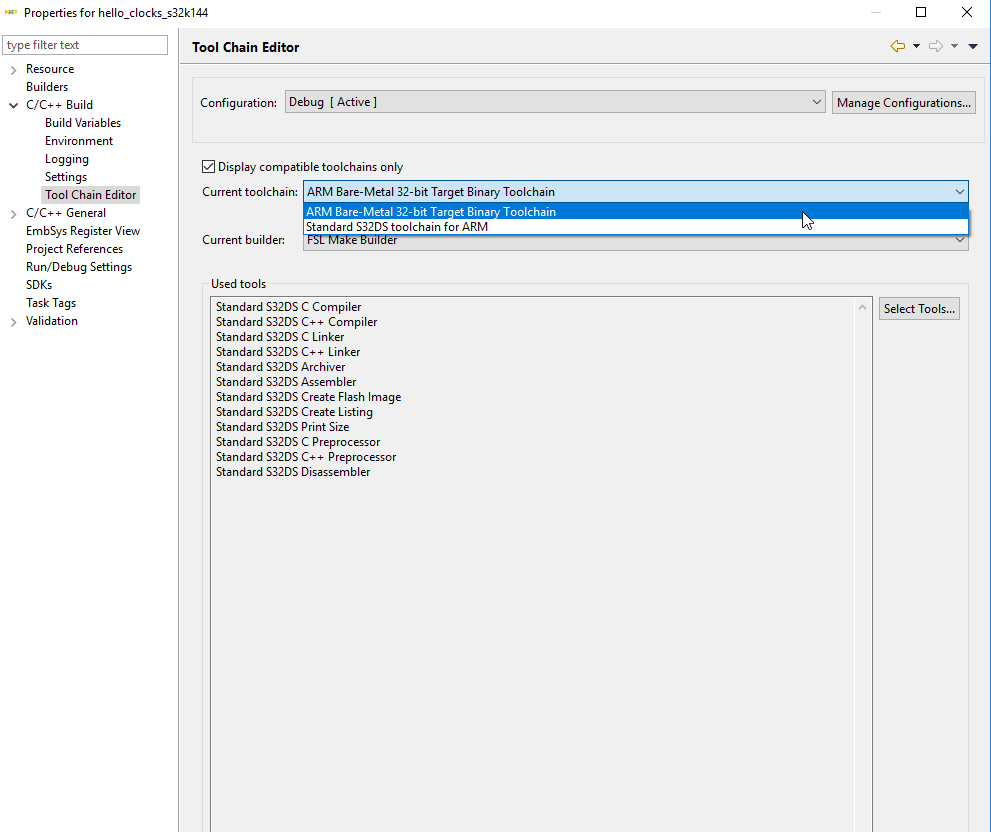Open Build Variables page
991x832 pixels.
(83, 123)
